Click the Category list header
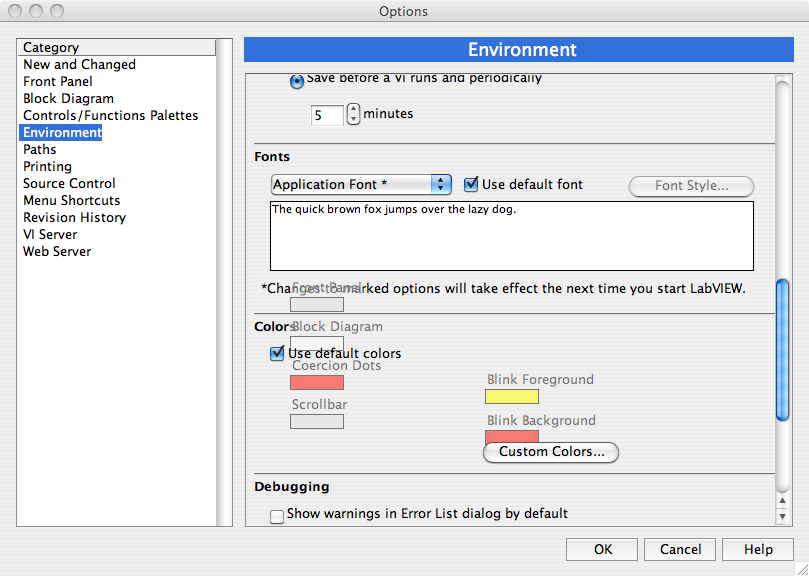809x576 pixels. tap(117, 47)
